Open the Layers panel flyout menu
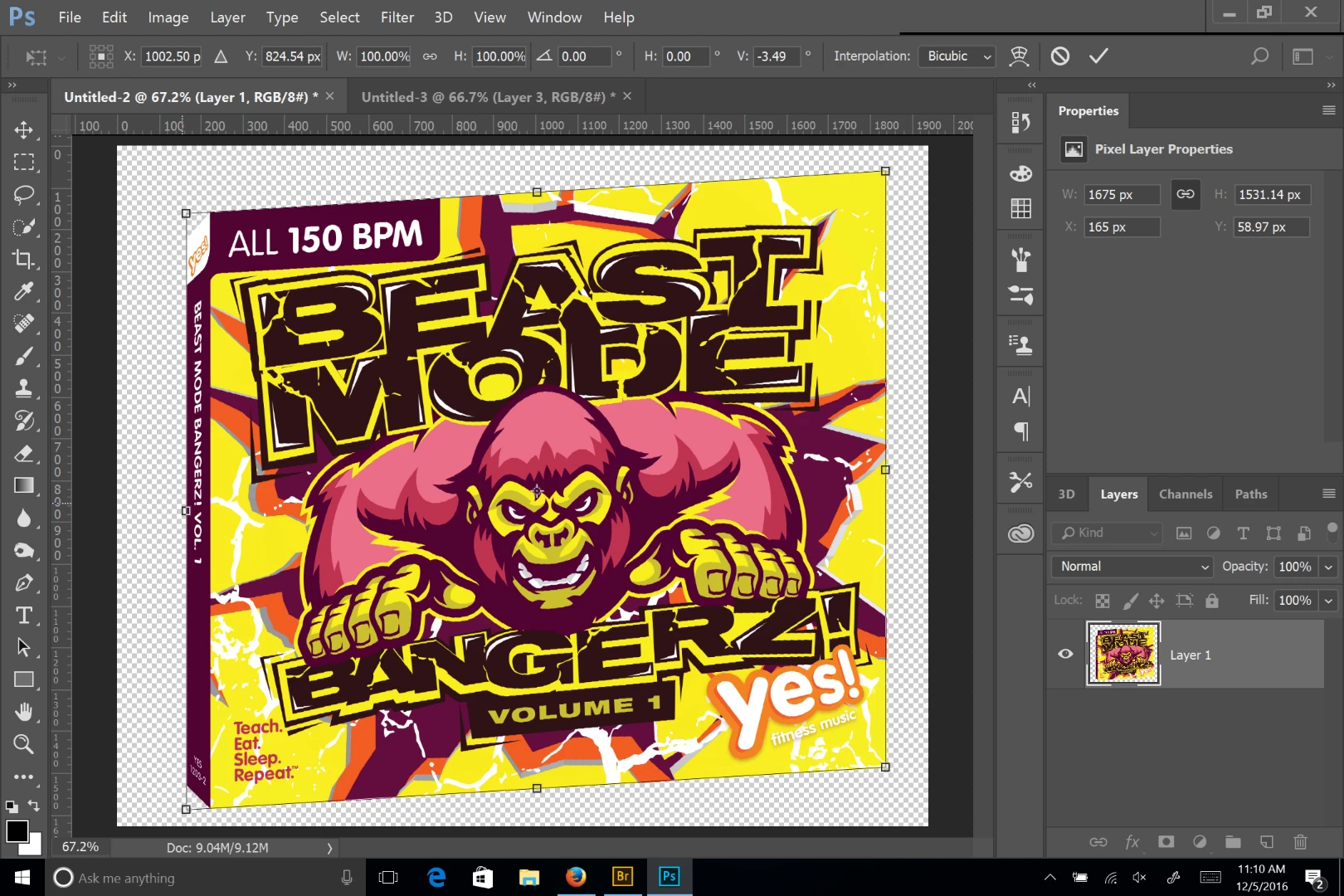This screenshot has width=1344, height=896. [x=1328, y=494]
